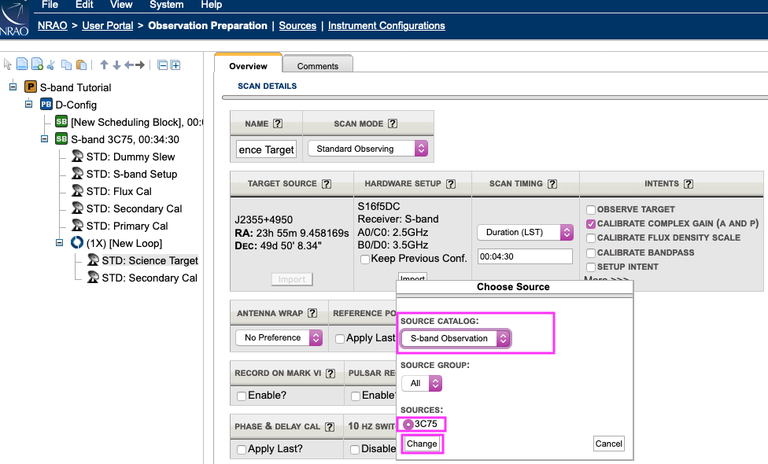
Task: Click the cut scissors icon in toolbar
Action: tap(51, 65)
